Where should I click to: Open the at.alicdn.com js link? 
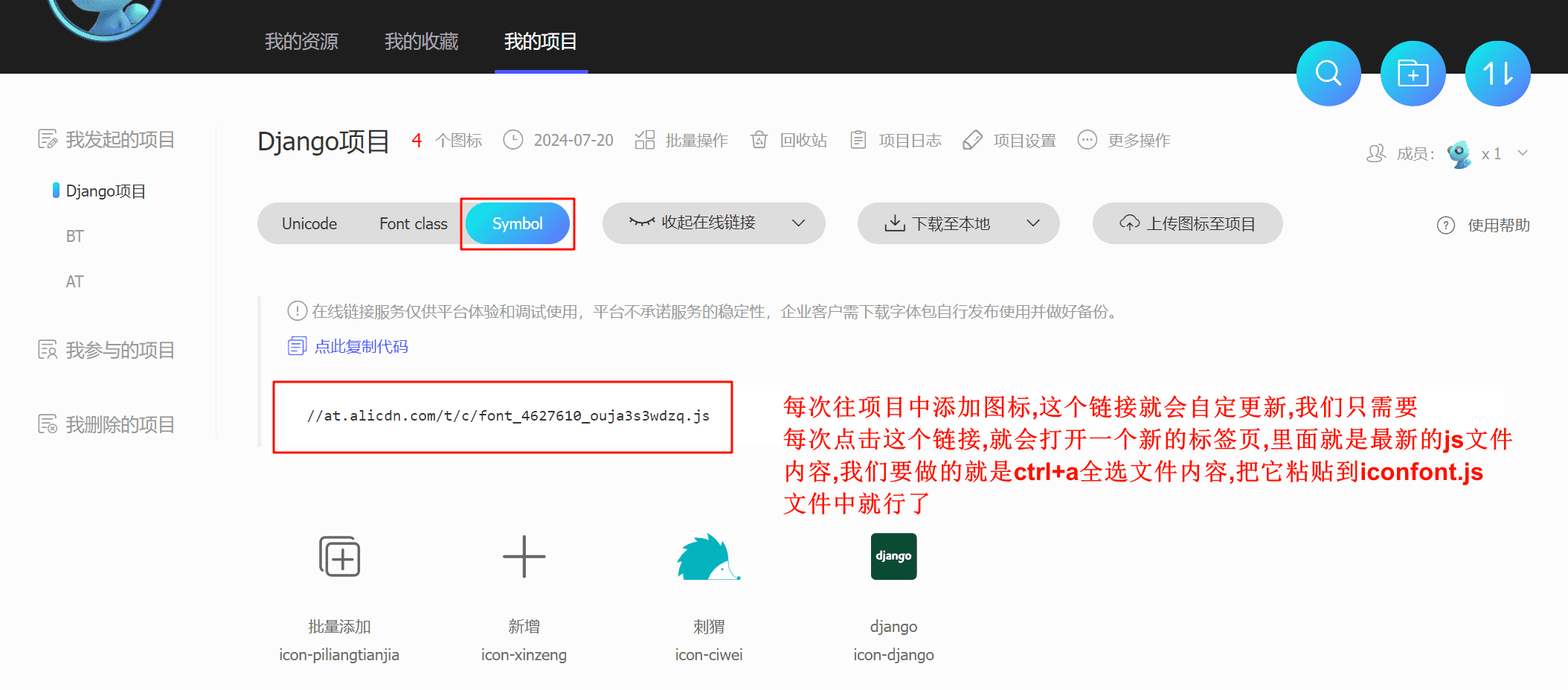(509, 416)
